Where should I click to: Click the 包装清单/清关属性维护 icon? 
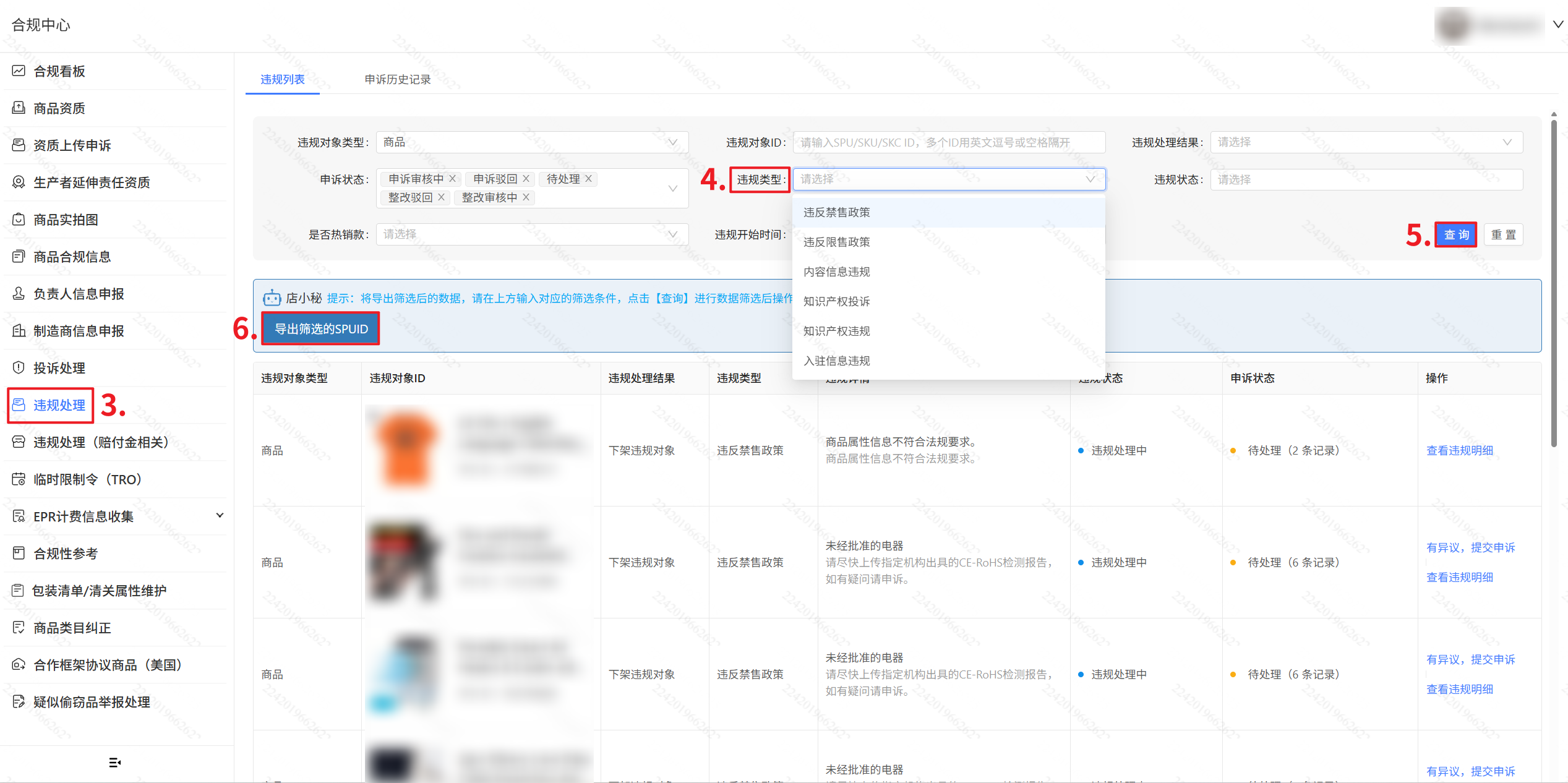point(19,590)
